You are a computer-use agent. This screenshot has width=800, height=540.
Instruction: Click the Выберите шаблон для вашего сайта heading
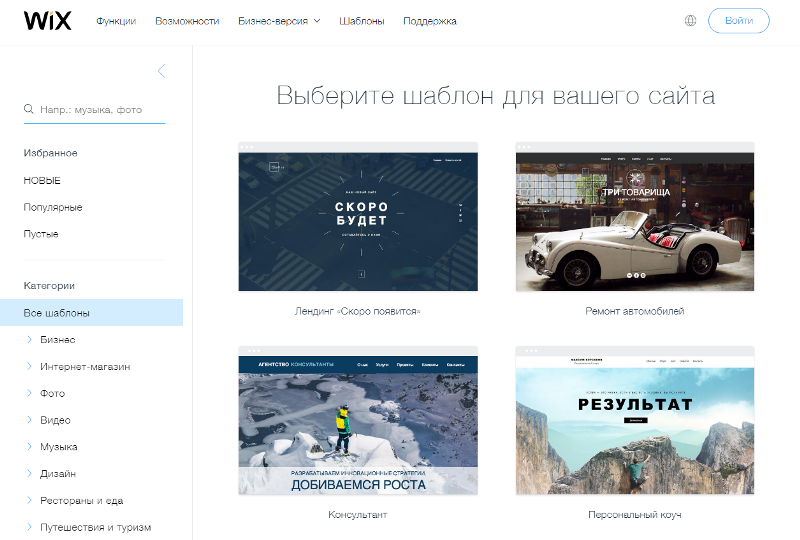point(496,96)
